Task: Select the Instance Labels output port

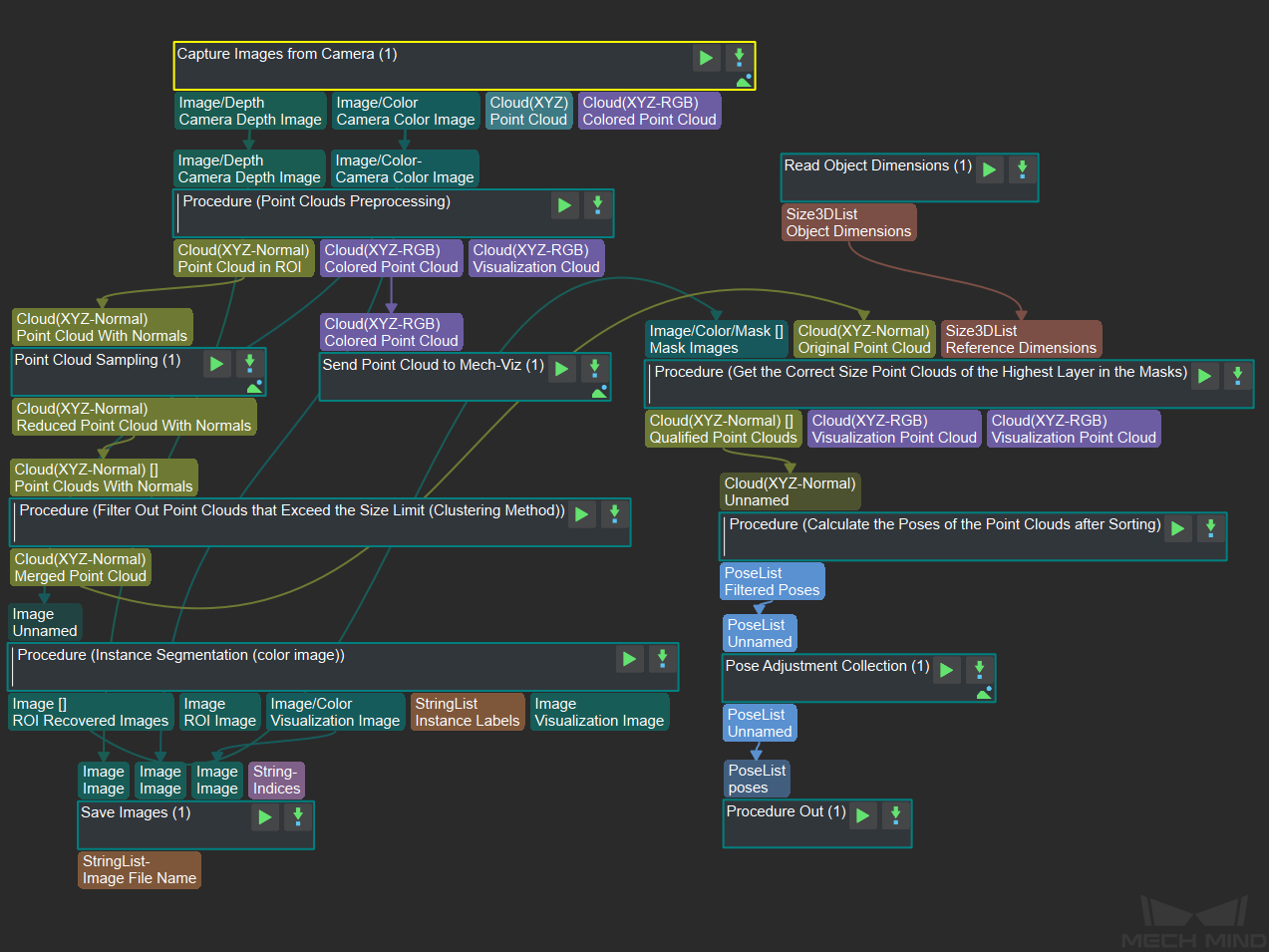Action: [x=467, y=712]
